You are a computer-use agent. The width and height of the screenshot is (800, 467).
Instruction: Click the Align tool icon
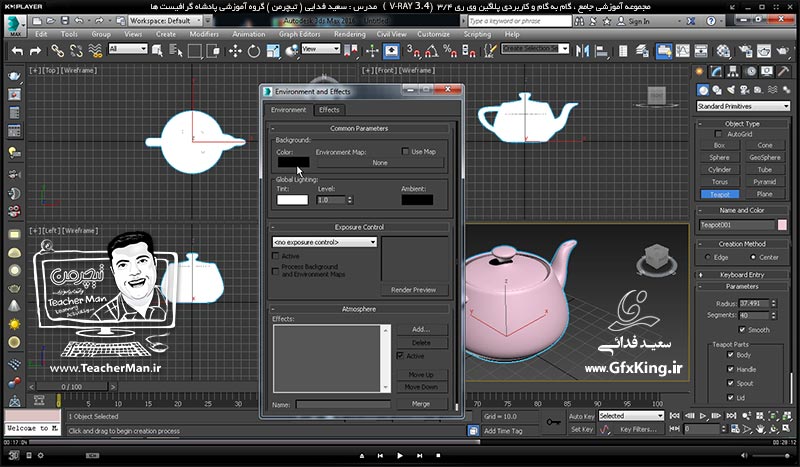(x=601, y=51)
